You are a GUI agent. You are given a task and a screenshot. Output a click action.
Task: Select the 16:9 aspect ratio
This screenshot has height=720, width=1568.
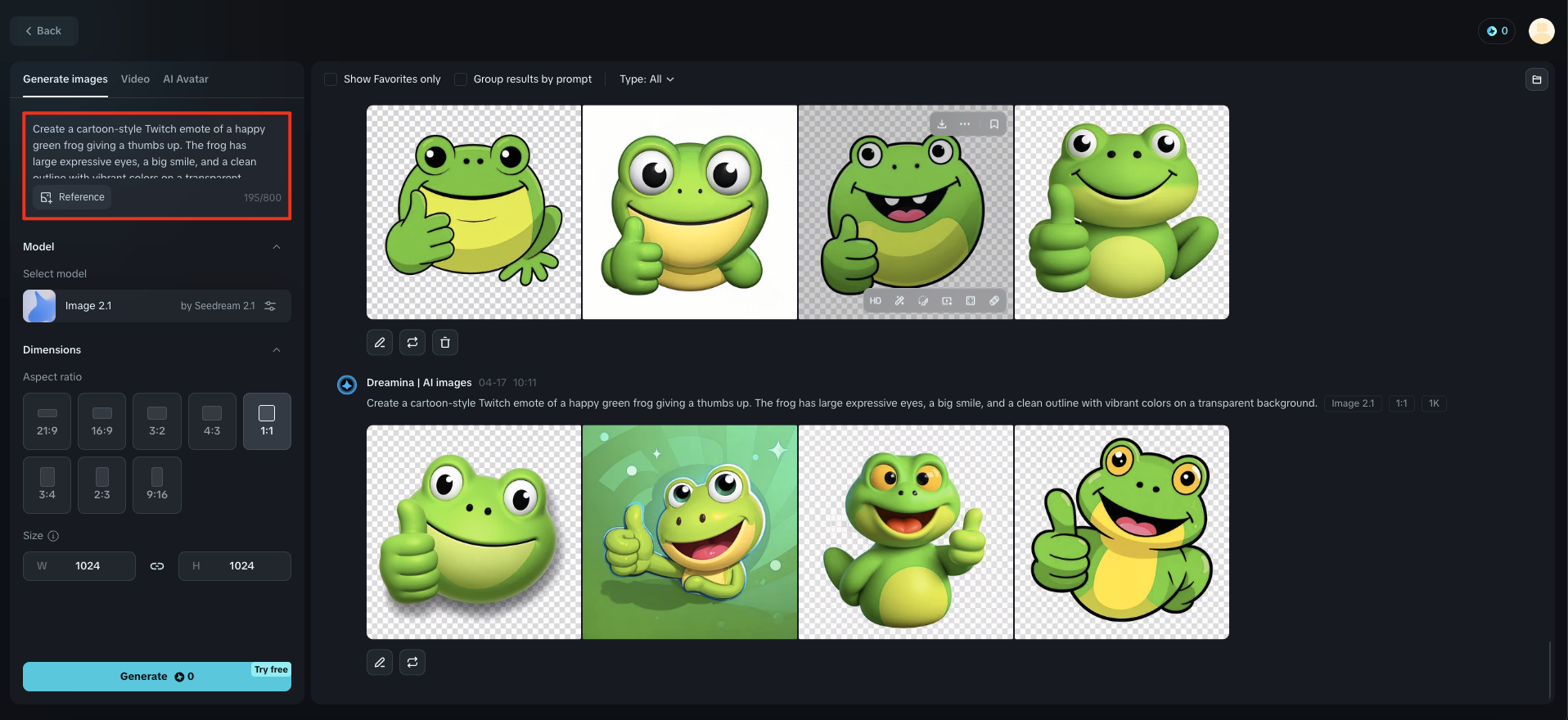click(102, 421)
